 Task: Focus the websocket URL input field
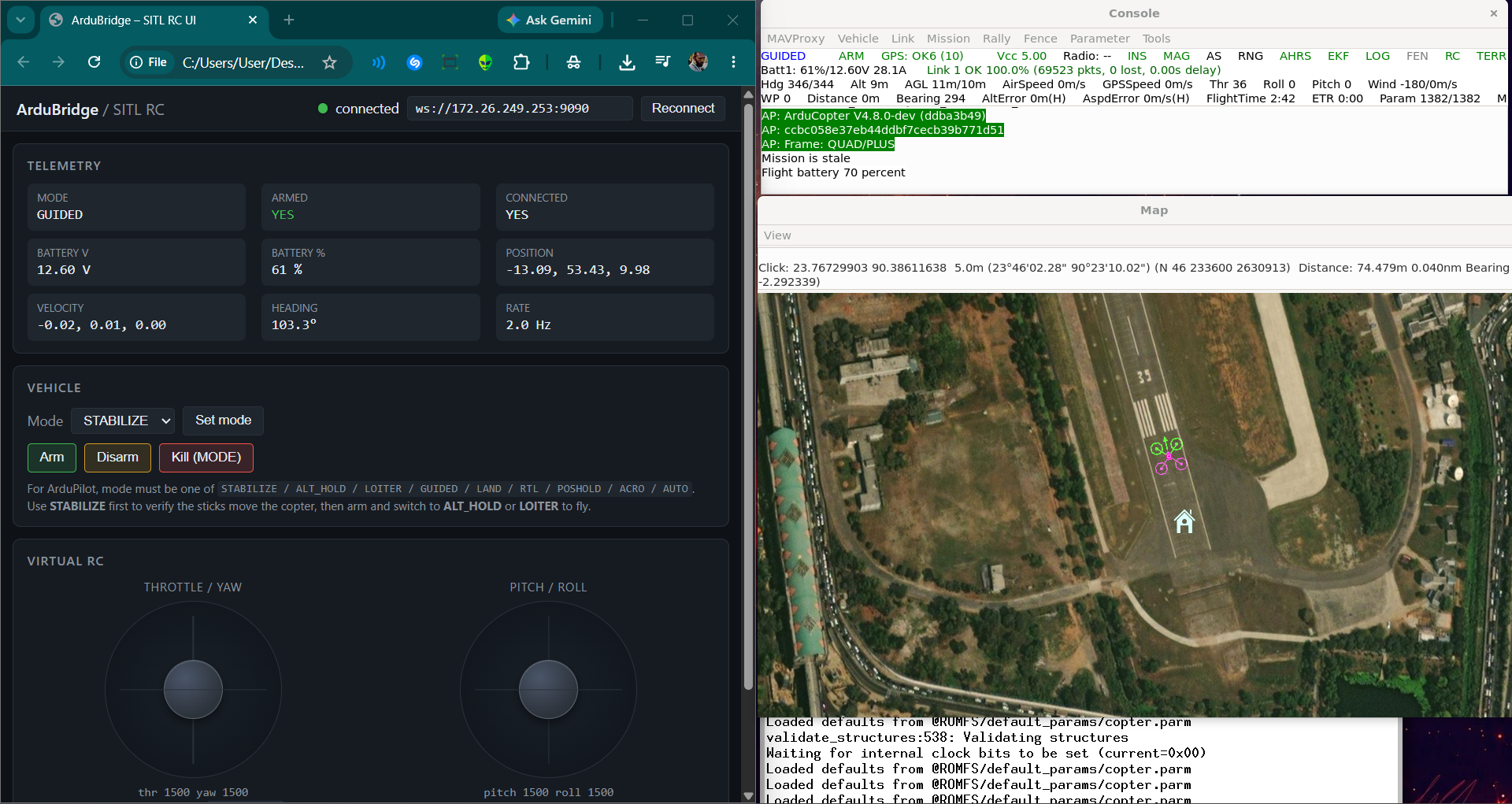[520, 109]
